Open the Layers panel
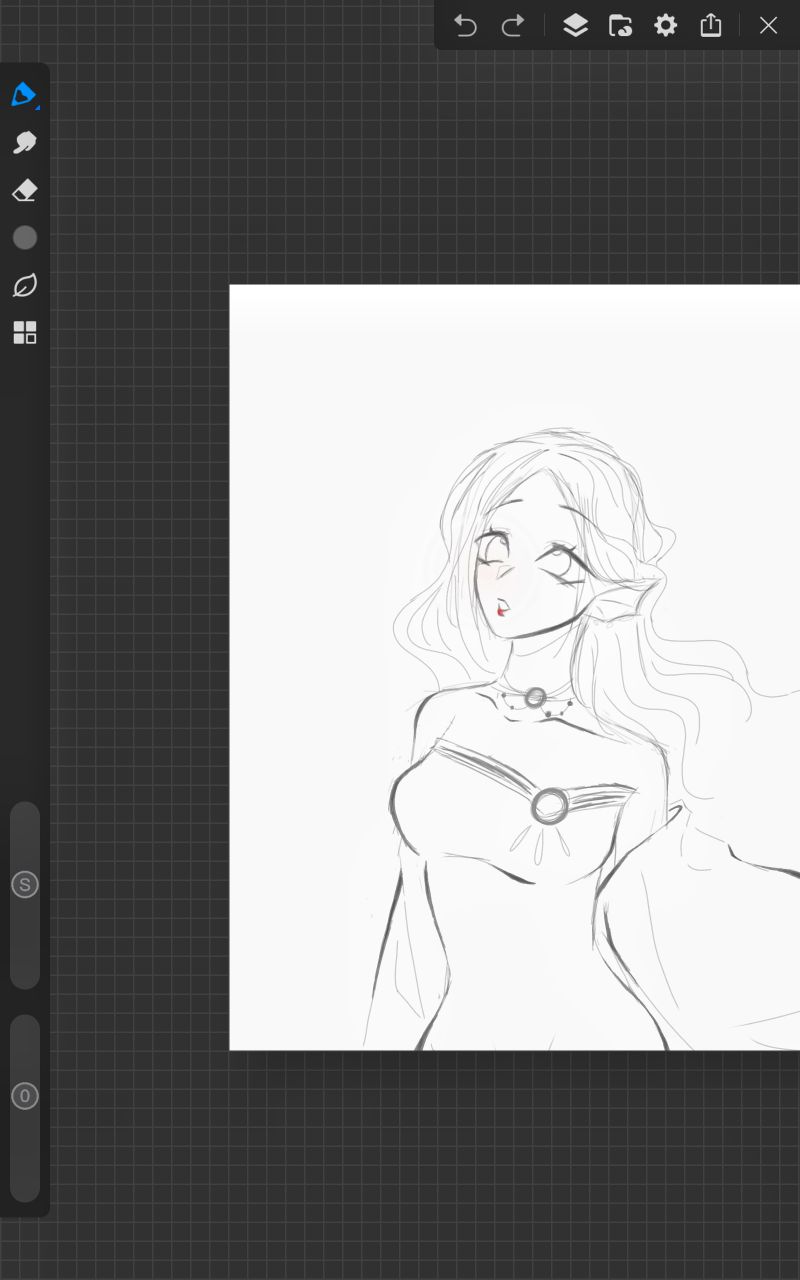Viewport: 800px width, 1280px height. coord(575,26)
